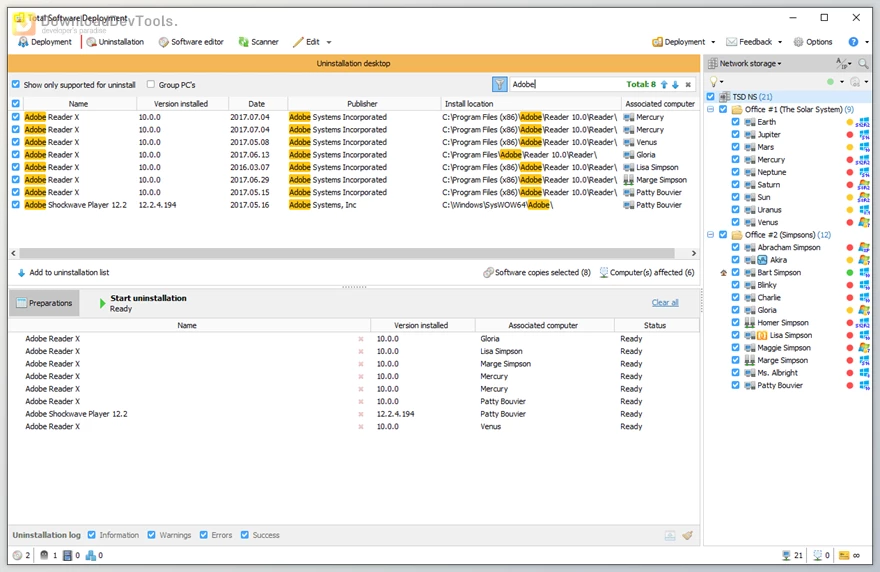This screenshot has width=880, height=572.
Task: Toggle the Errors log filter checkbox
Action: click(x=204, y=535)
